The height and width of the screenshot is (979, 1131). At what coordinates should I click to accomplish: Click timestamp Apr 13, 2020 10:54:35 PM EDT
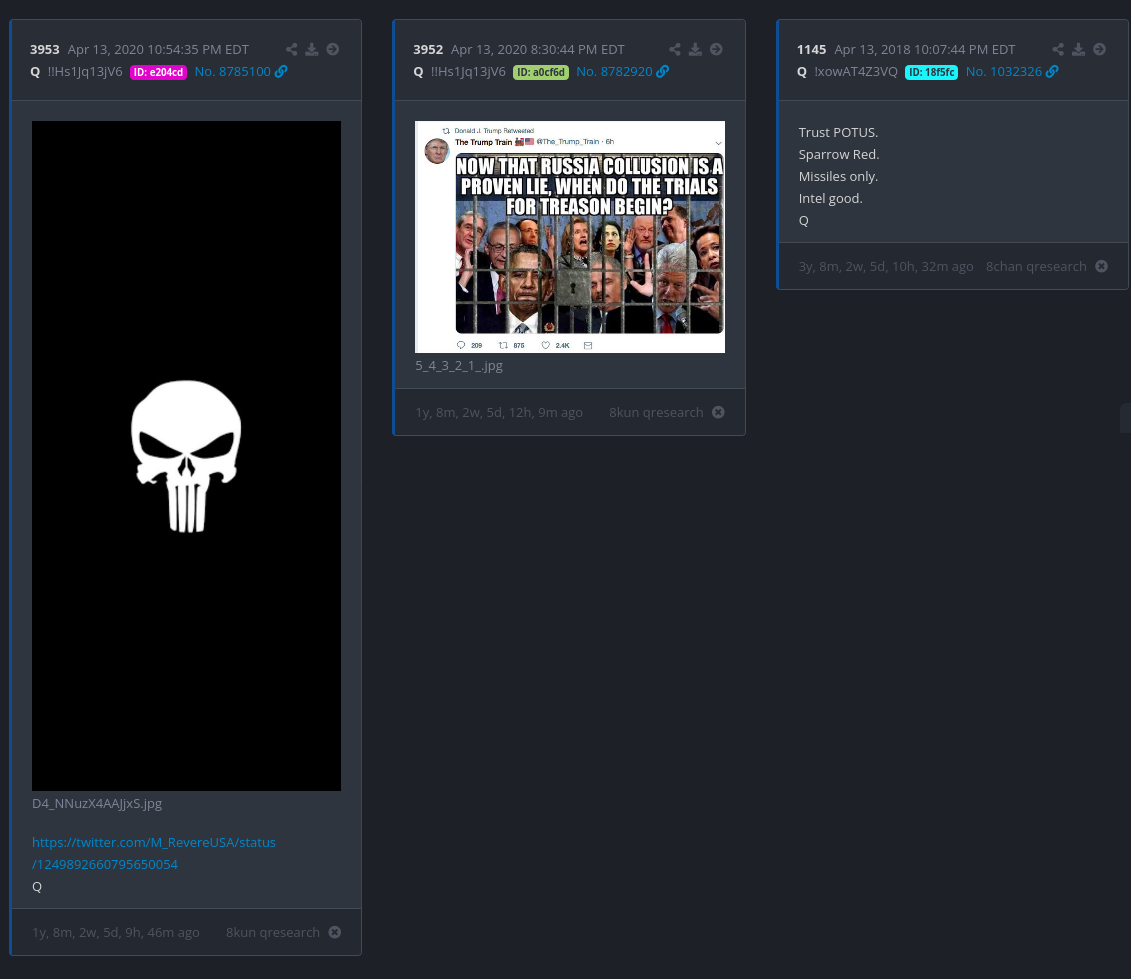click(158, 49)
